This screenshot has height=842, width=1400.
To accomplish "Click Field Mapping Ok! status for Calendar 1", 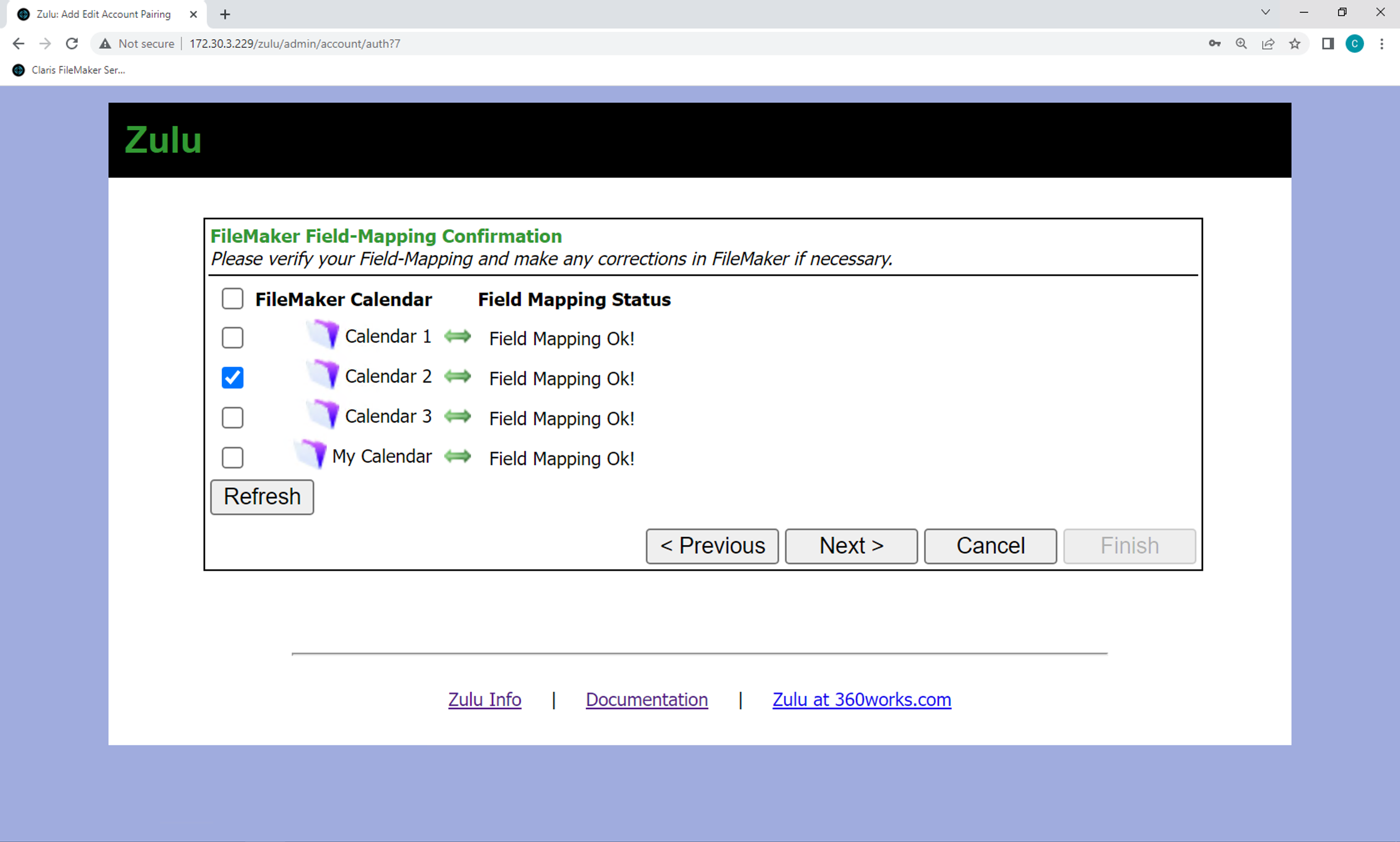I will [x=562, y=339].
